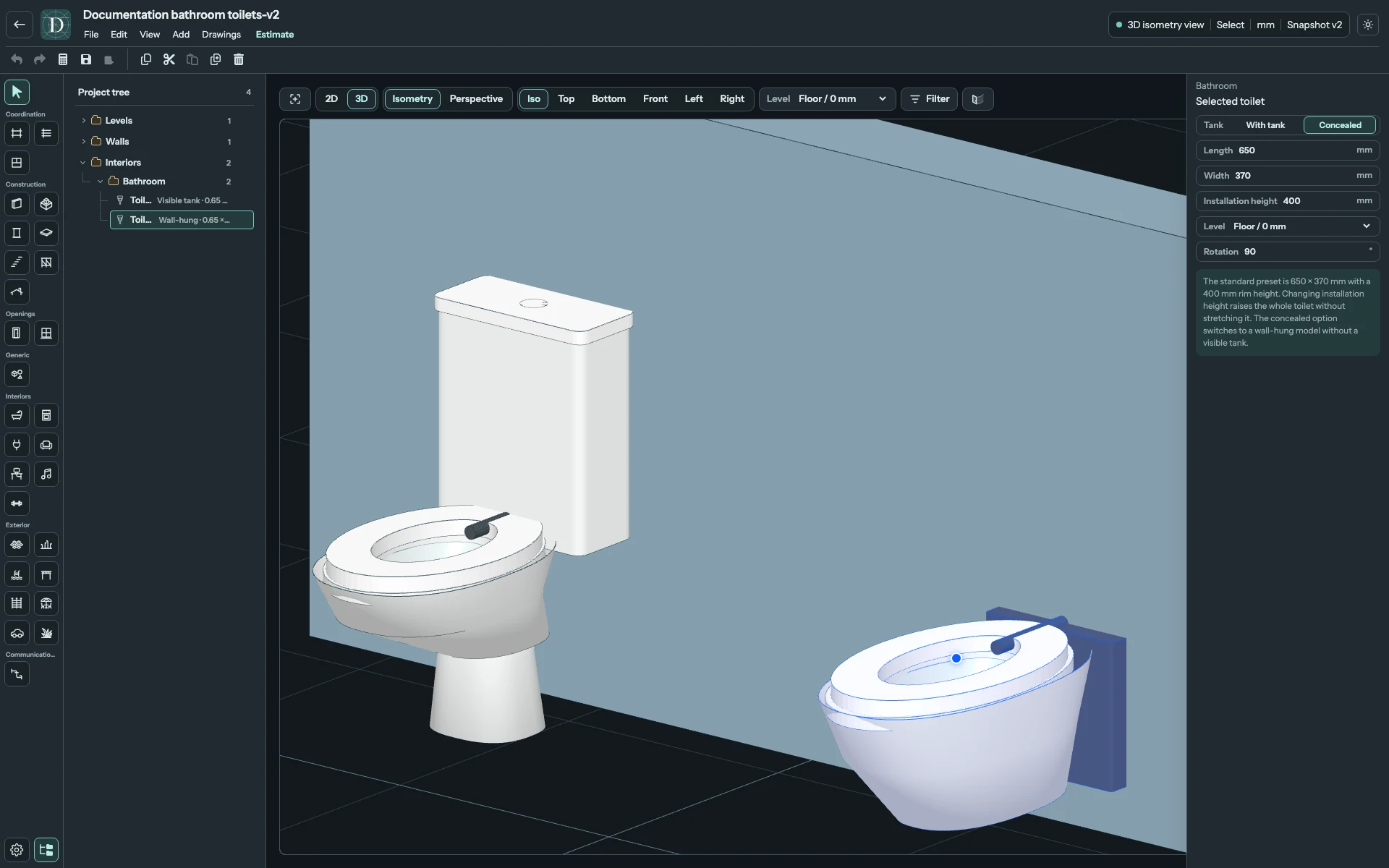Expand the Levels folder
1389x868 pixels.
[x=84, y=121]
